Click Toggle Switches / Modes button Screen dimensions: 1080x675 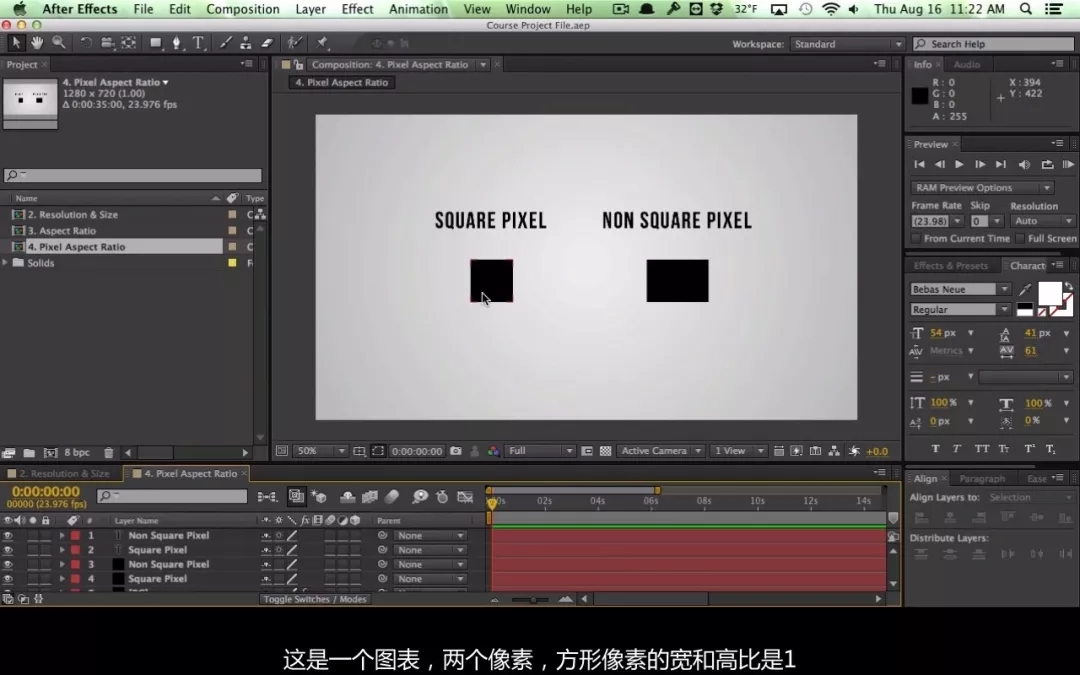click(x=315, y=599)
